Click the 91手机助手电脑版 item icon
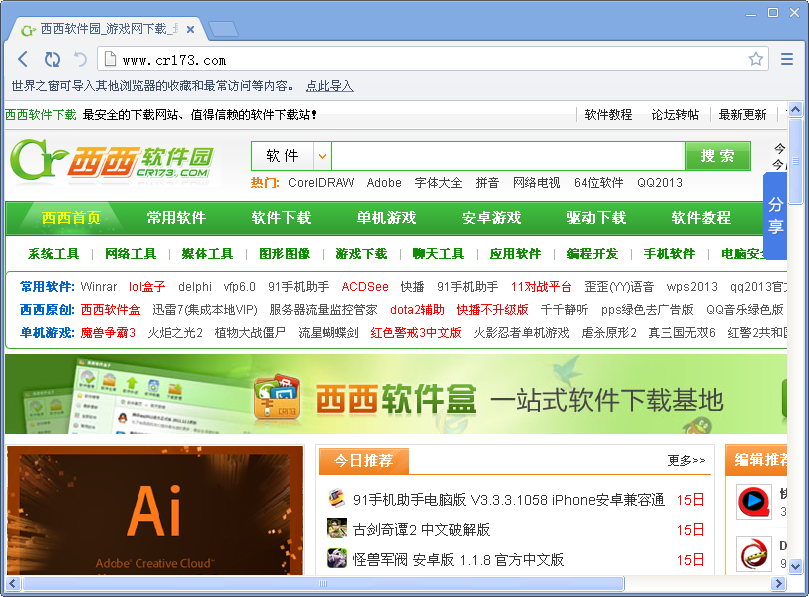 [336, 498]
